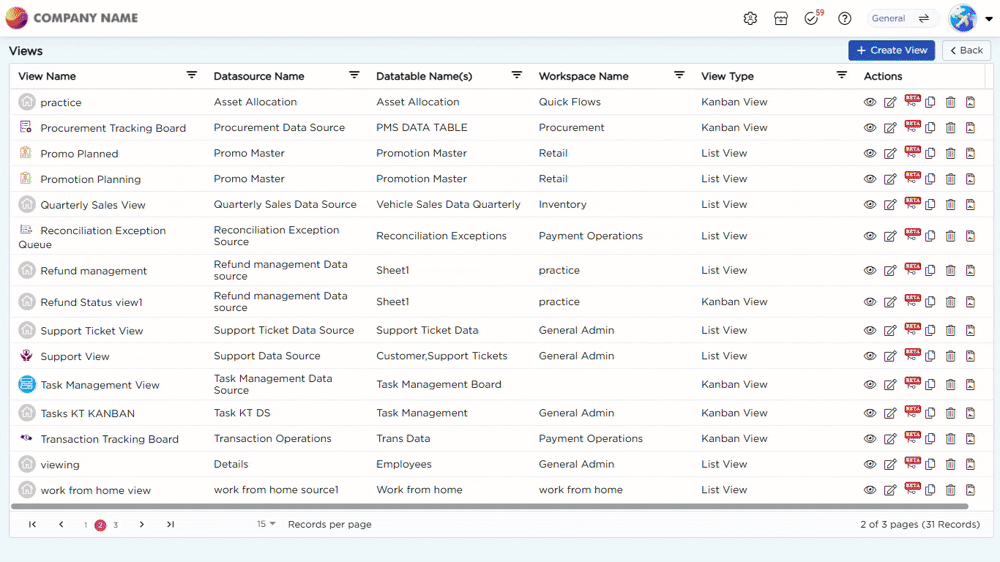Copy the Reconciliation Exception Queue view

[x=930, y=236]
